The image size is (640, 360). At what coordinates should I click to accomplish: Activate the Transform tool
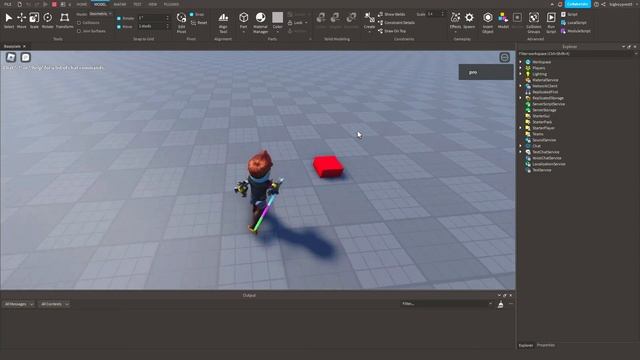[64, 20]
